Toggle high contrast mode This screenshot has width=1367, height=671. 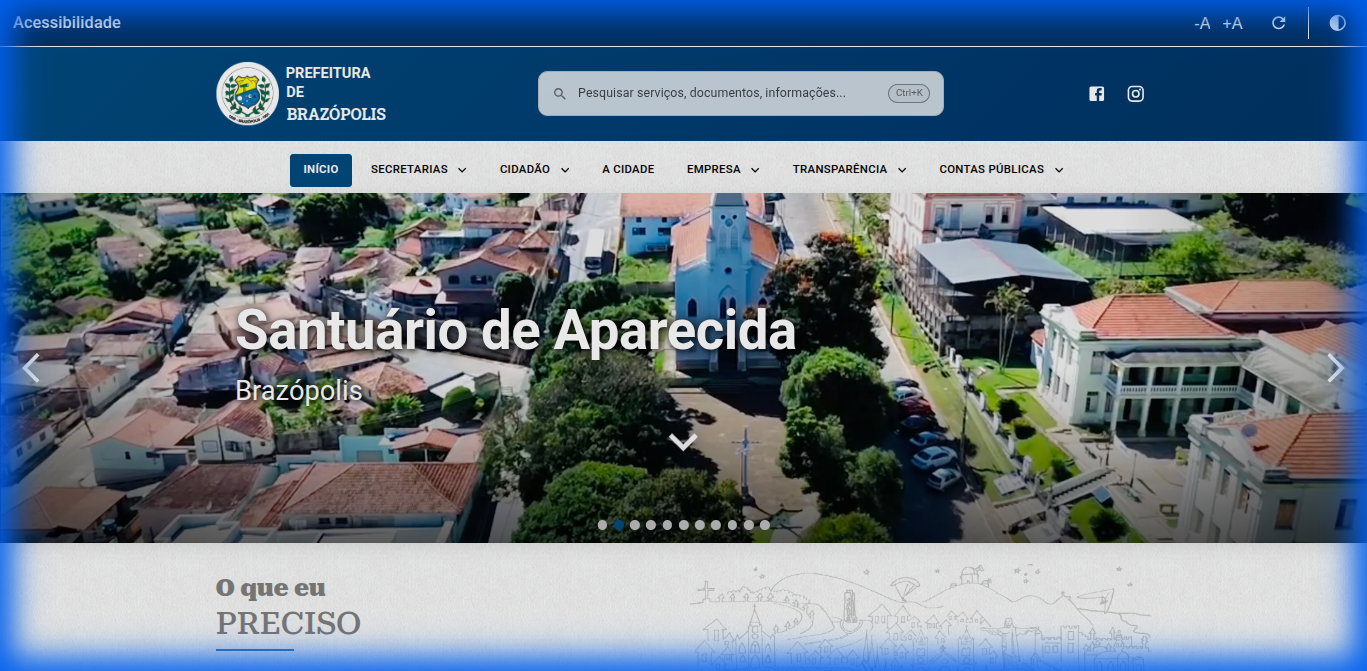coord(1337,22)
